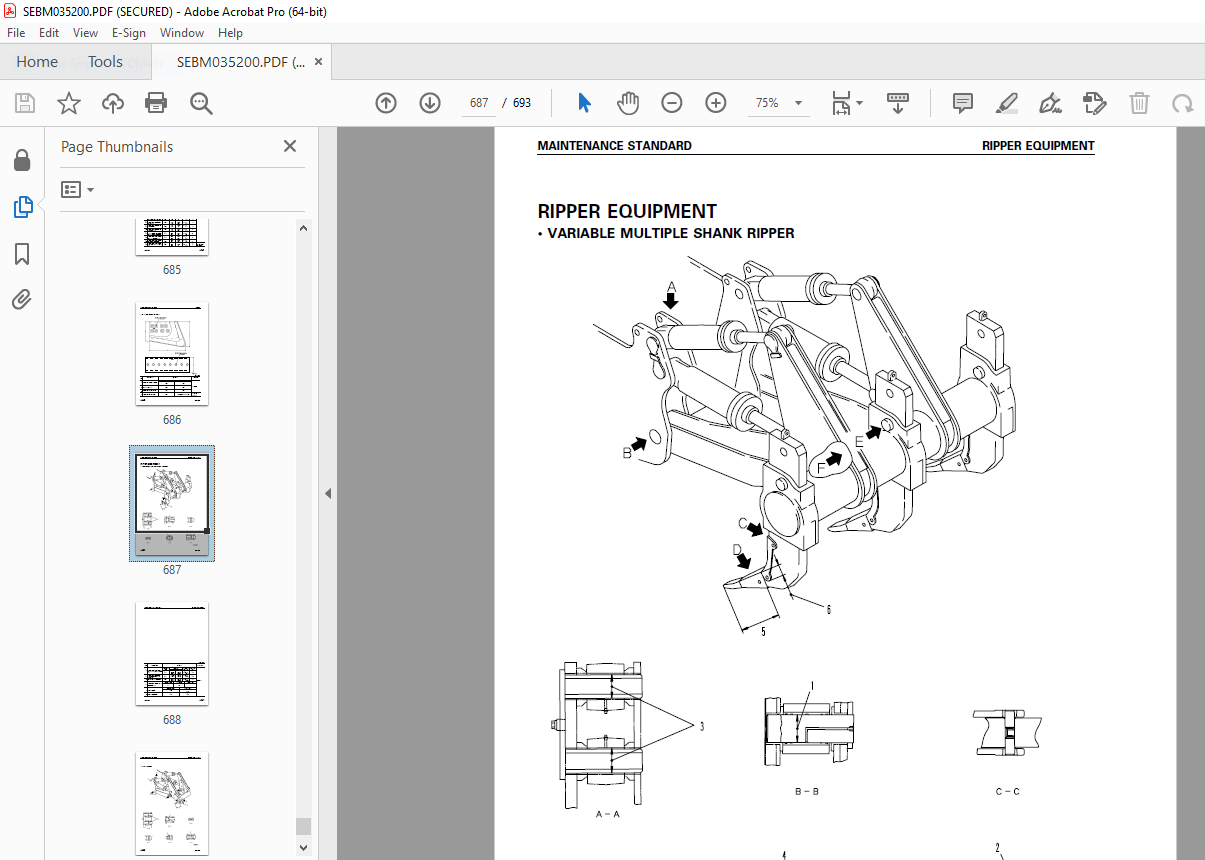Open the Attachments paperclip panel
This screenshot has height=860, width=1205.
tap(22, 299)
